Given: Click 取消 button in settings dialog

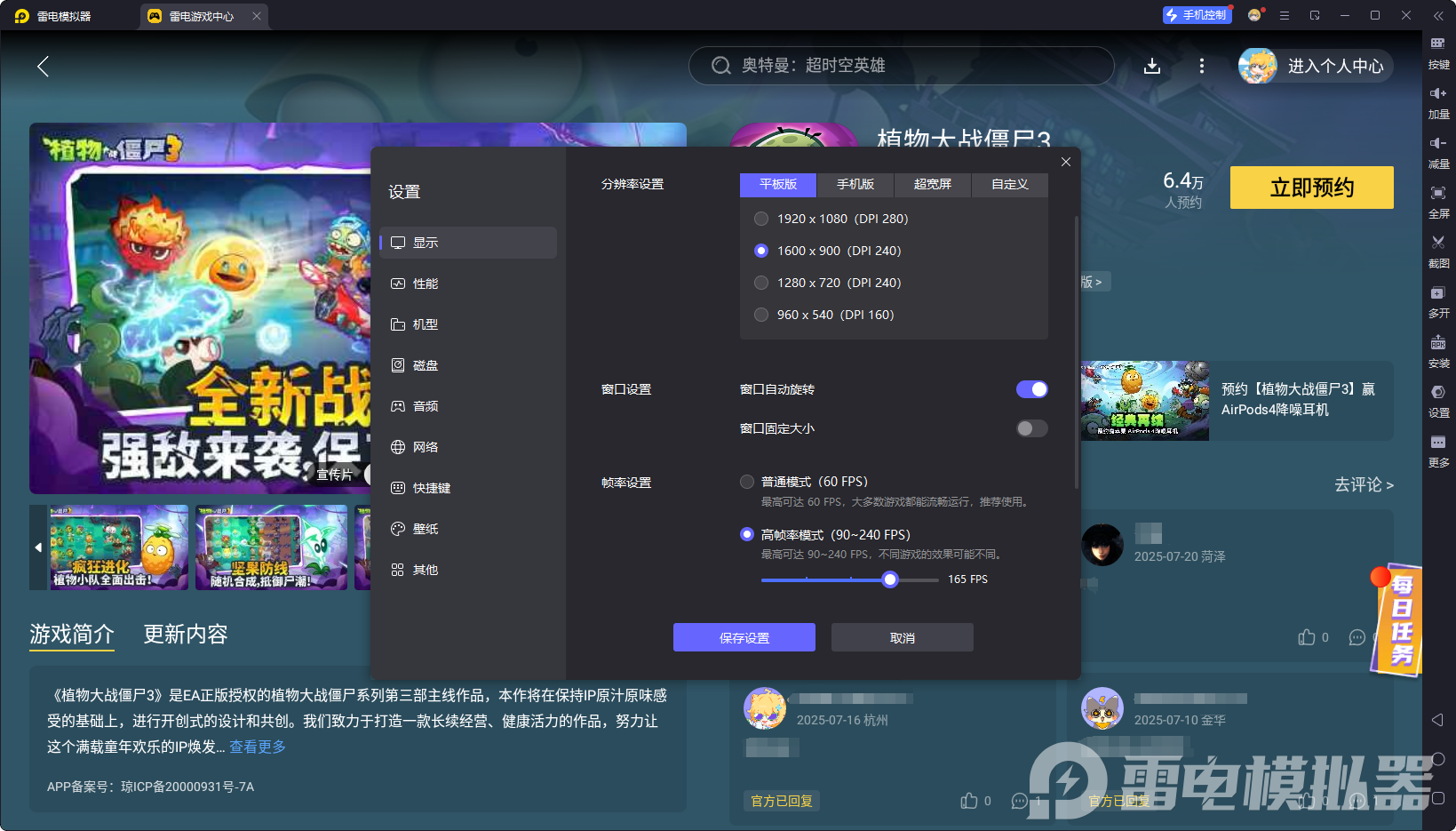Looking at the screenshot, I should 903,637.
